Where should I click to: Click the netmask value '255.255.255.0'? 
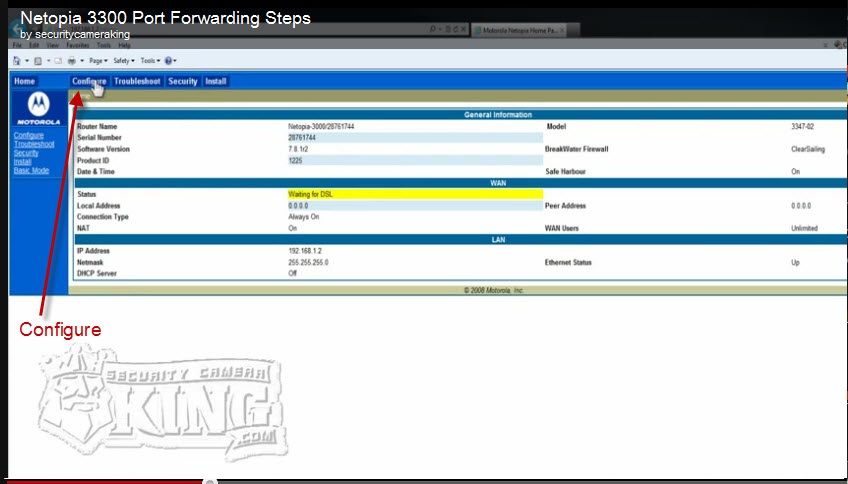pyautogui.click(x=308, y=262)
